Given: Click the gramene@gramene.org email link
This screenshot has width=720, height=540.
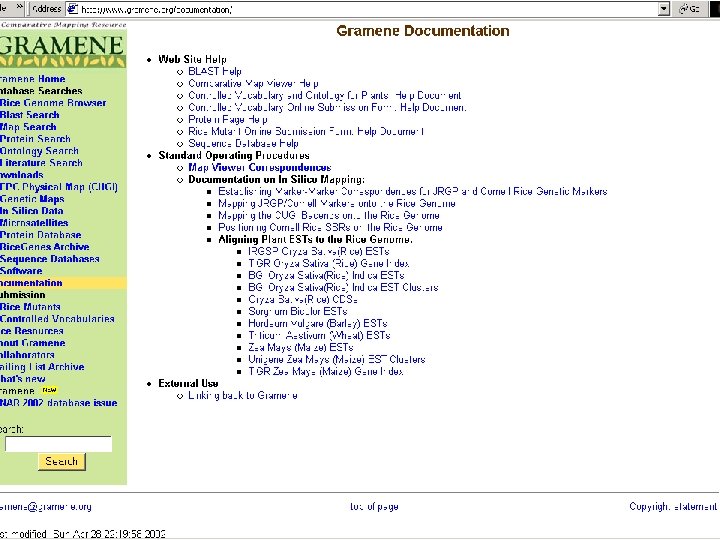Looking at the screenshot, I should (x=46, y=506).
